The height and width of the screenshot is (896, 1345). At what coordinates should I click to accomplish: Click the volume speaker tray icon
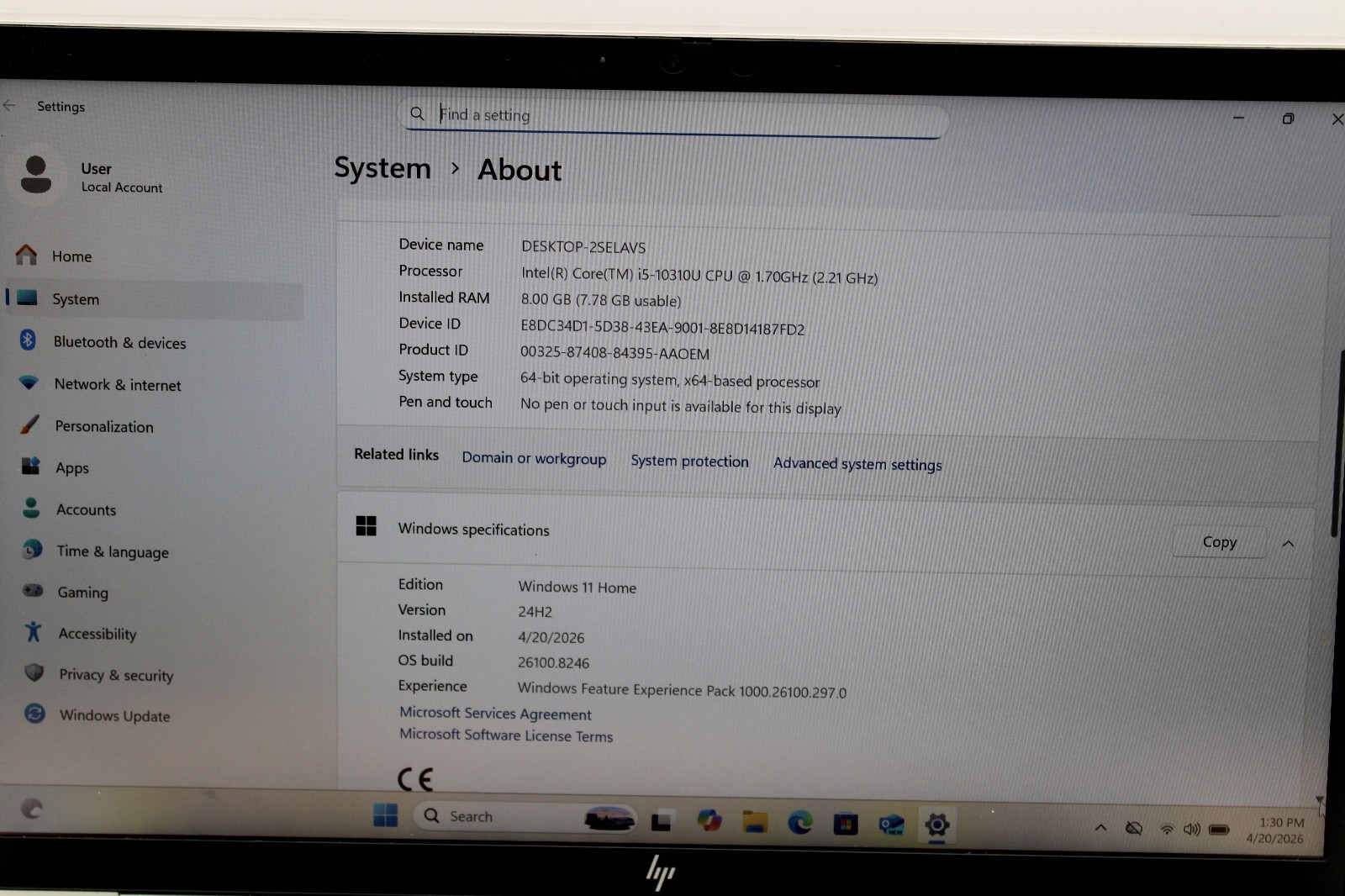tap(1192, 830)
